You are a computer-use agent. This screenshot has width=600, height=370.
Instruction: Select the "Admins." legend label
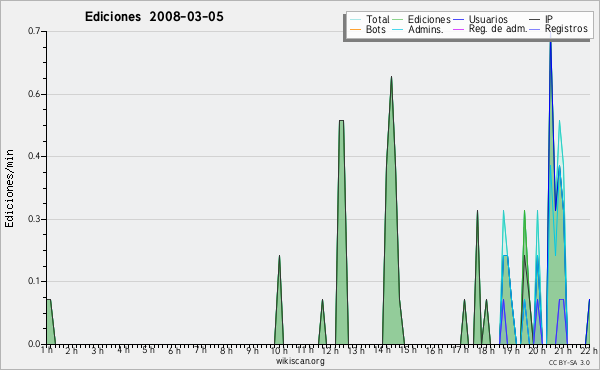426,29
